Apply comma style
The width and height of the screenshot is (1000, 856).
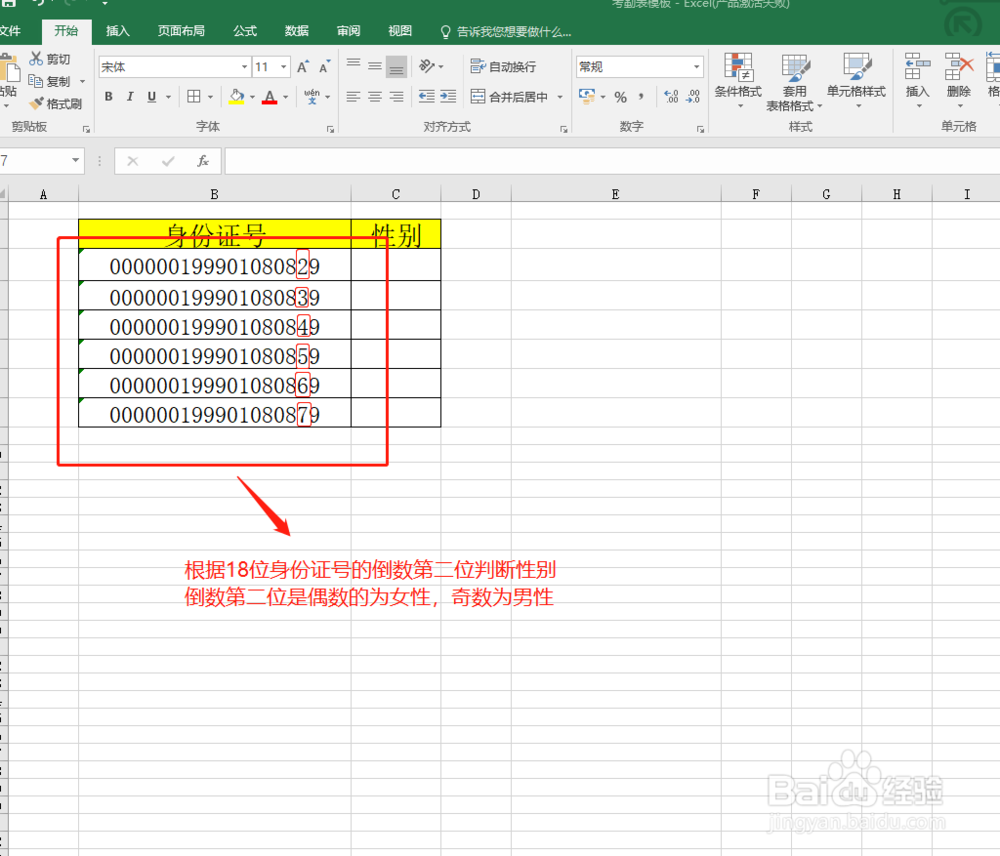642,97
